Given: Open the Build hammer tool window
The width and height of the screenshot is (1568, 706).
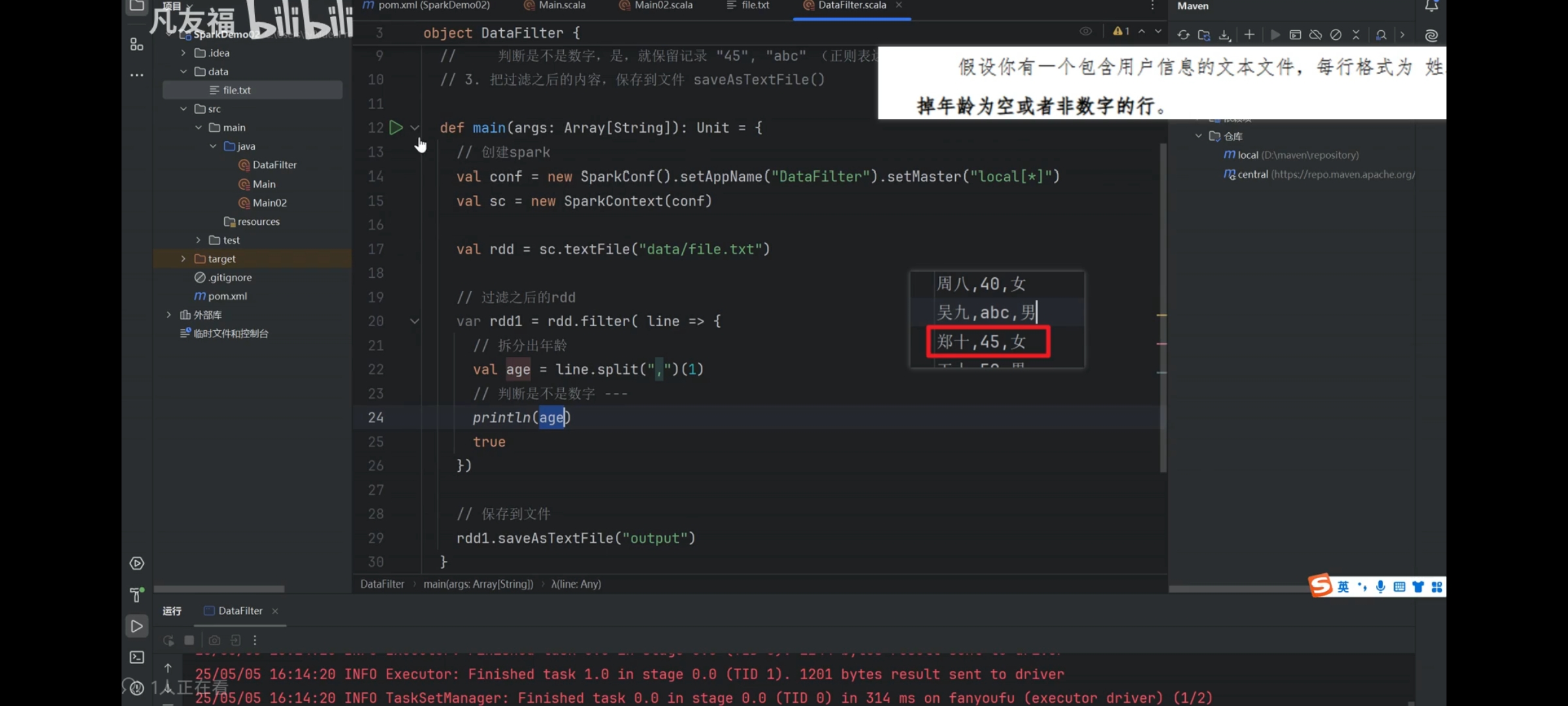Looking at the screenshot, I should [x=137, y=594].
